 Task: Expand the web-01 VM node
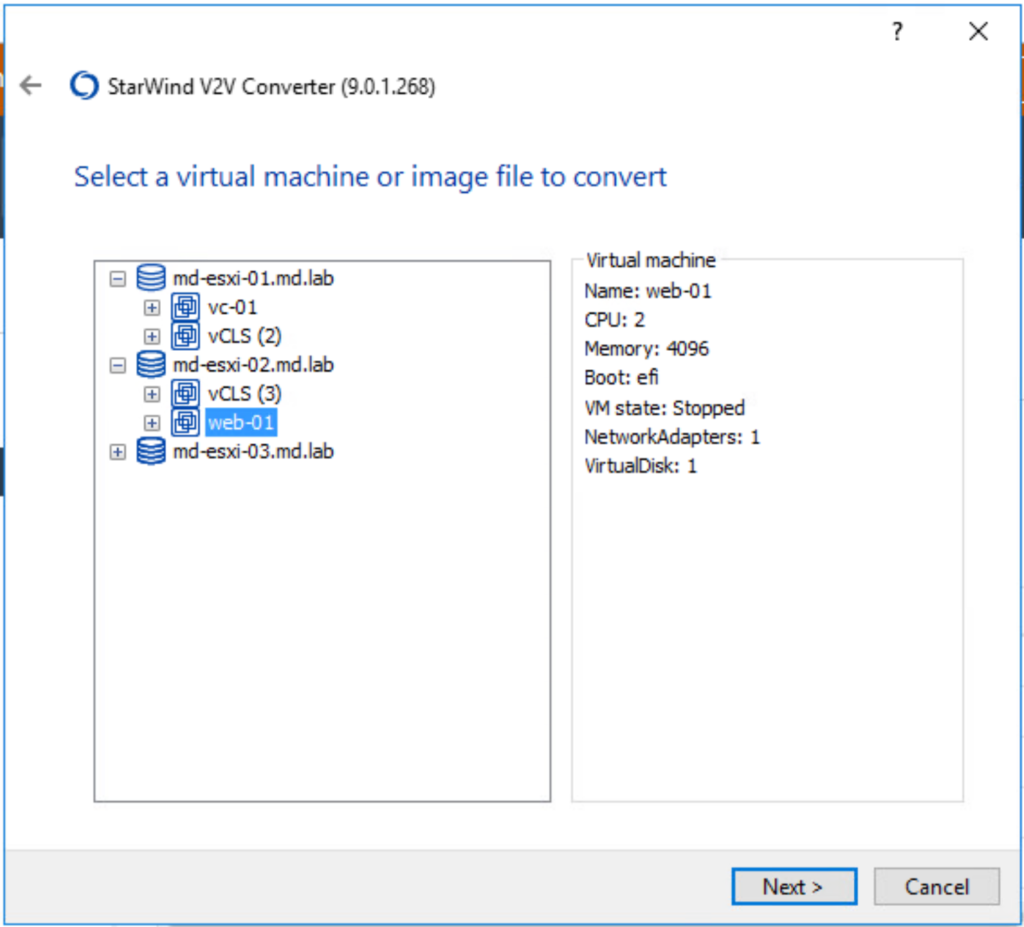[x=152, y=423]
